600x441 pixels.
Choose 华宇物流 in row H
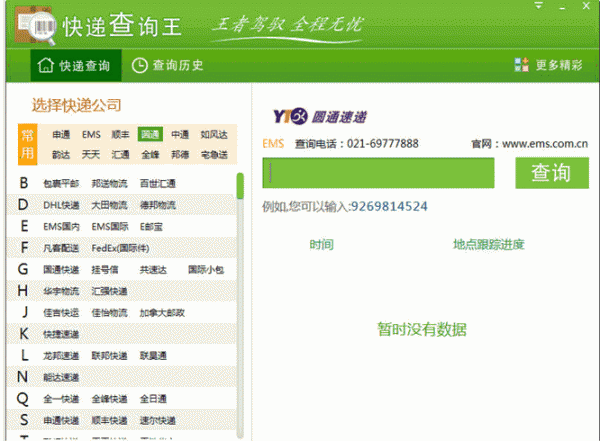pyautogui.click(x=61, y=291)
